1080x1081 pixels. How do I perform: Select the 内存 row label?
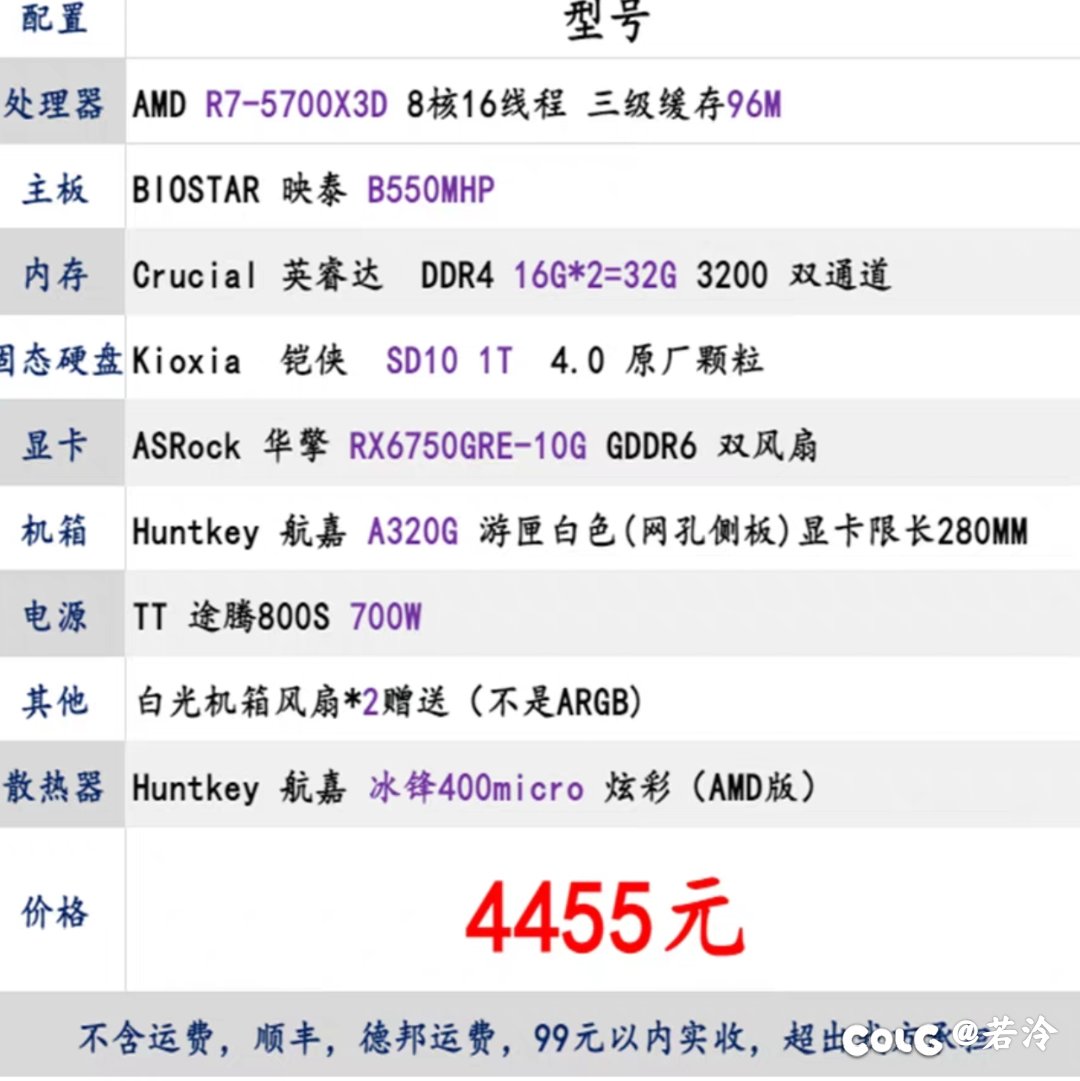pos(55,275)
